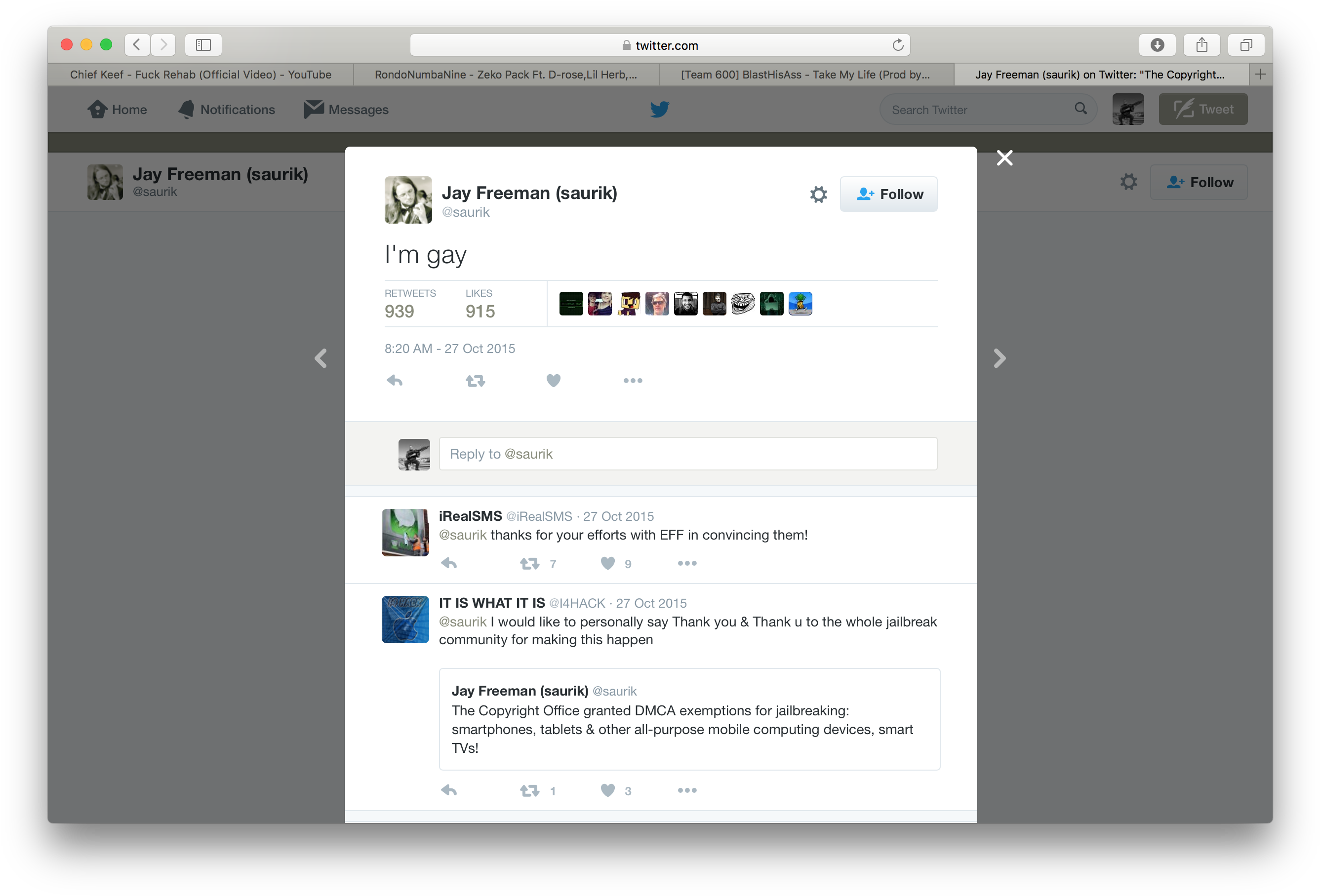1320x896 pixels.
Task: Open gear menu on background profile header
Action: tap(1128, 182)
